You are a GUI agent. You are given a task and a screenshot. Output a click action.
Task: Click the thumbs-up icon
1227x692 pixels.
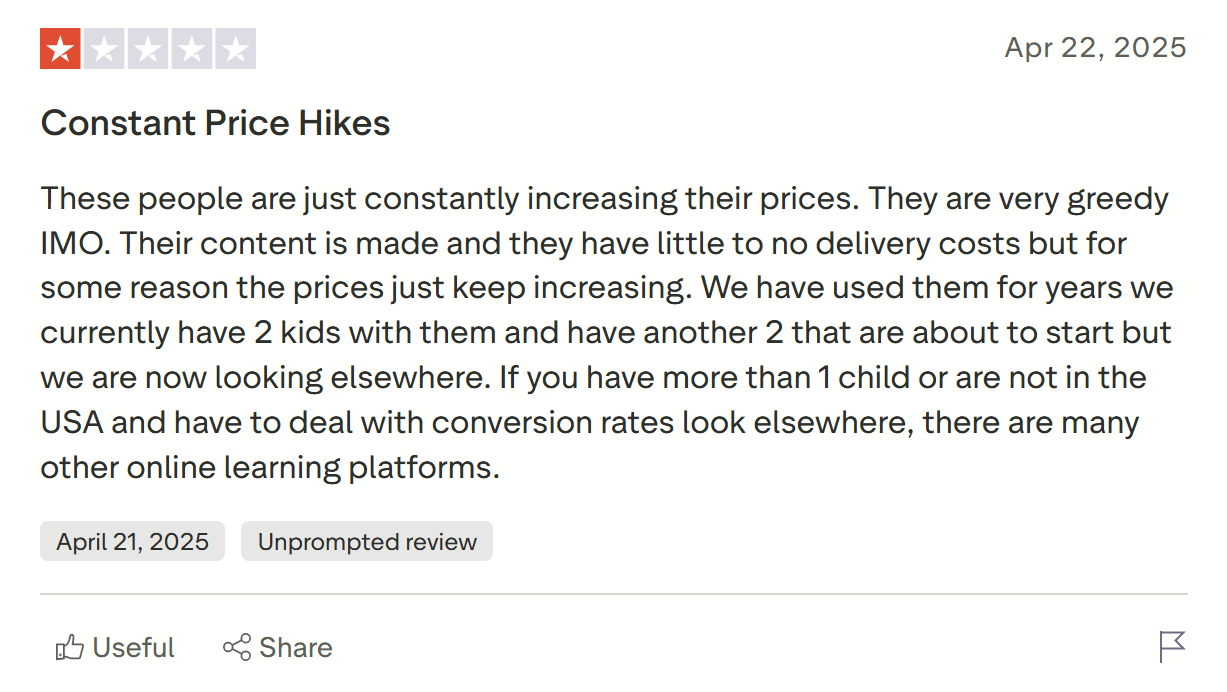tap(69, 648)
